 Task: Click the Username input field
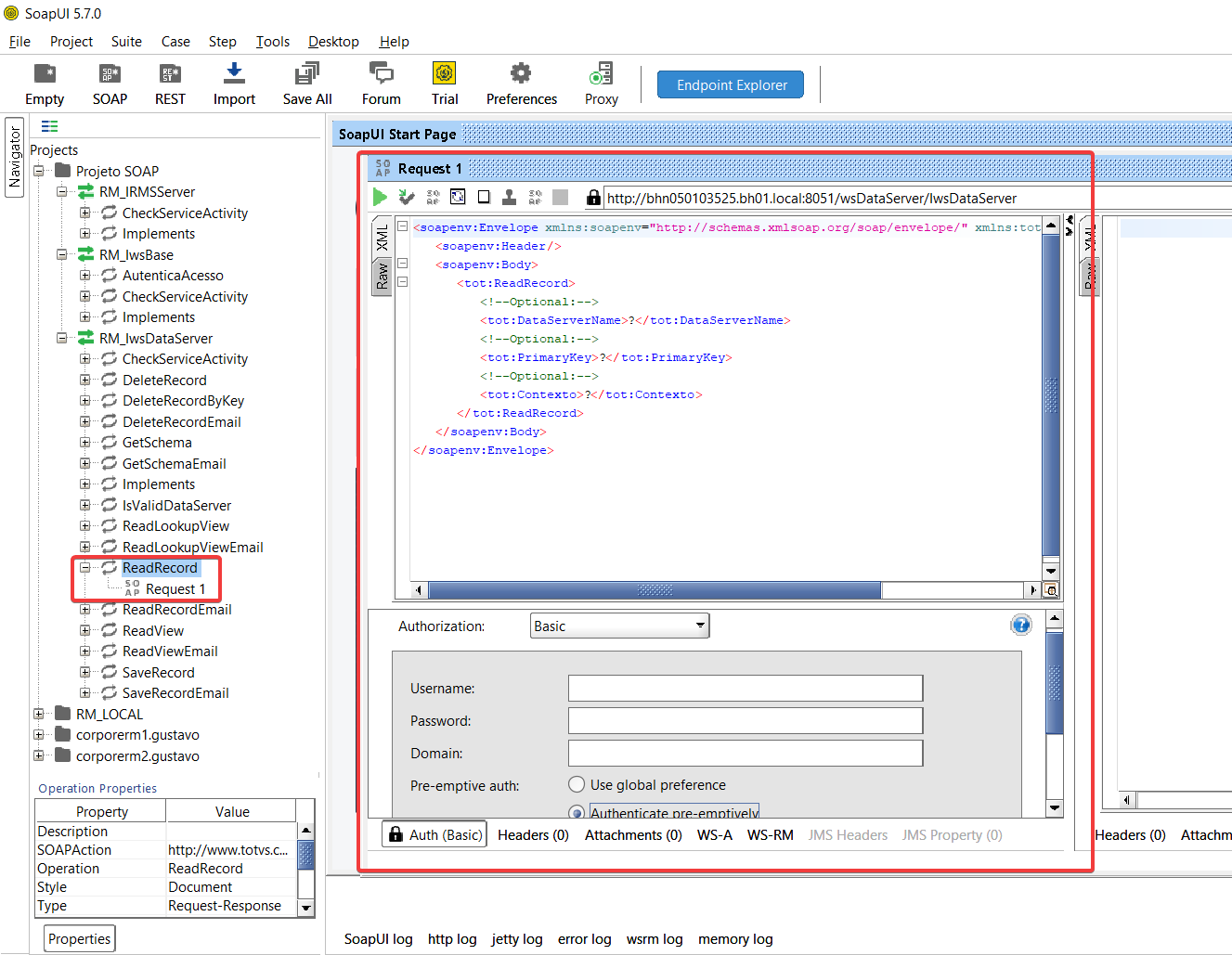746,688
